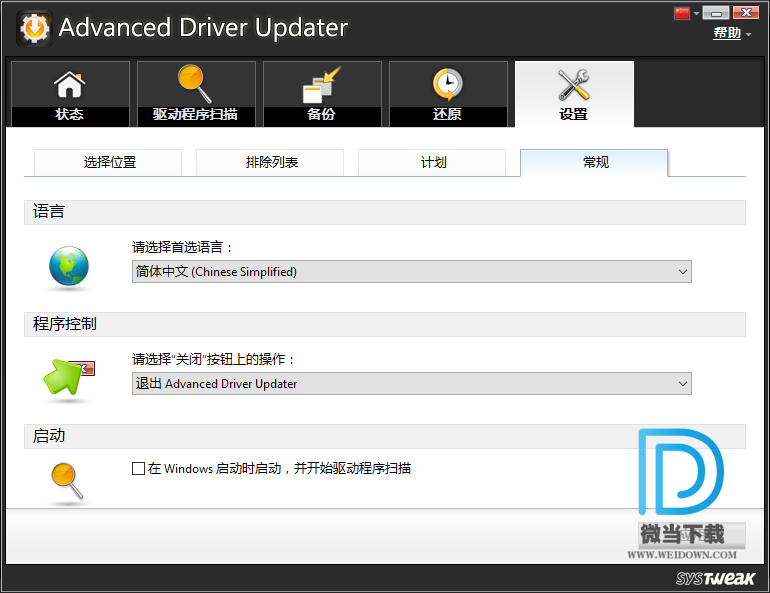Click the Advanced Driver Updater gear logo
This screenshot has width=770, height=593.
(x=34, y=28)
